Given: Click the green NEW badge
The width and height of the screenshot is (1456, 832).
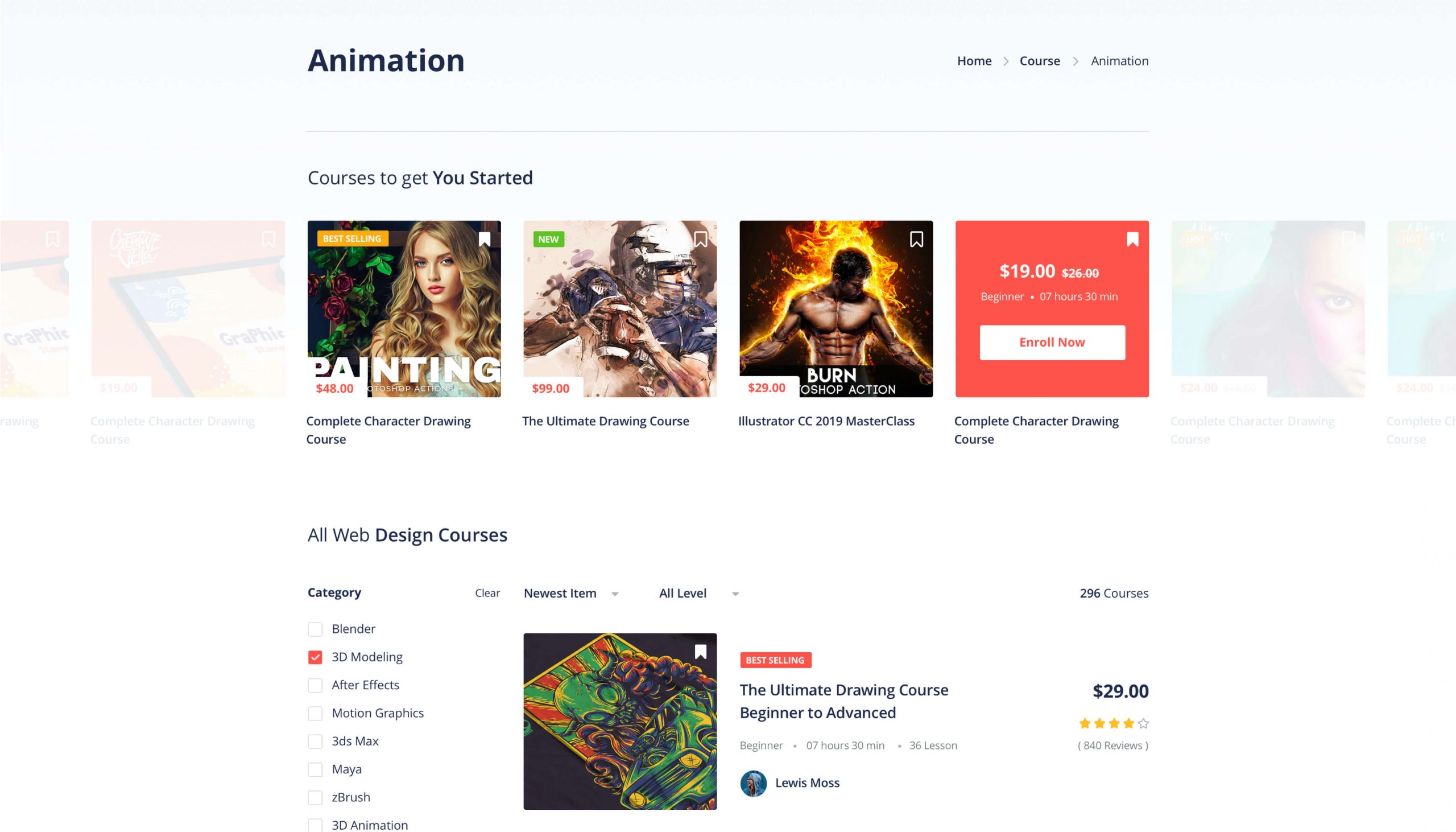Looking at the screenshot, I should pos(548,239).
